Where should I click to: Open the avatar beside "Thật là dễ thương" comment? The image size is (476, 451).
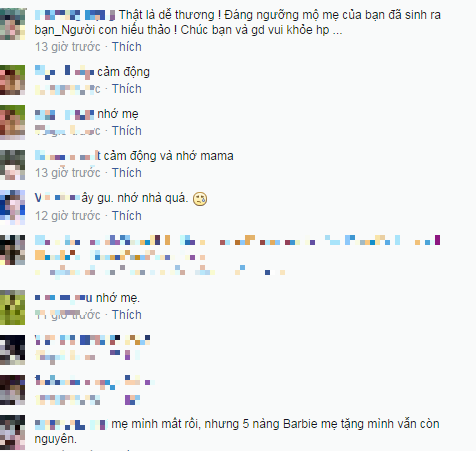coord(12,24)
